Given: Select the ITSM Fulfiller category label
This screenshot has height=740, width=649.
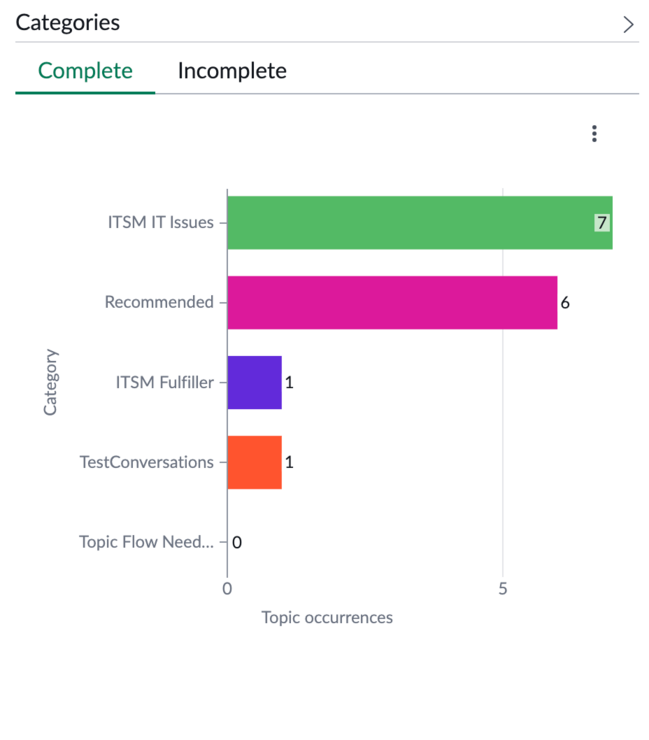Looking at the screenshot, I should click(x=164, y=382).
